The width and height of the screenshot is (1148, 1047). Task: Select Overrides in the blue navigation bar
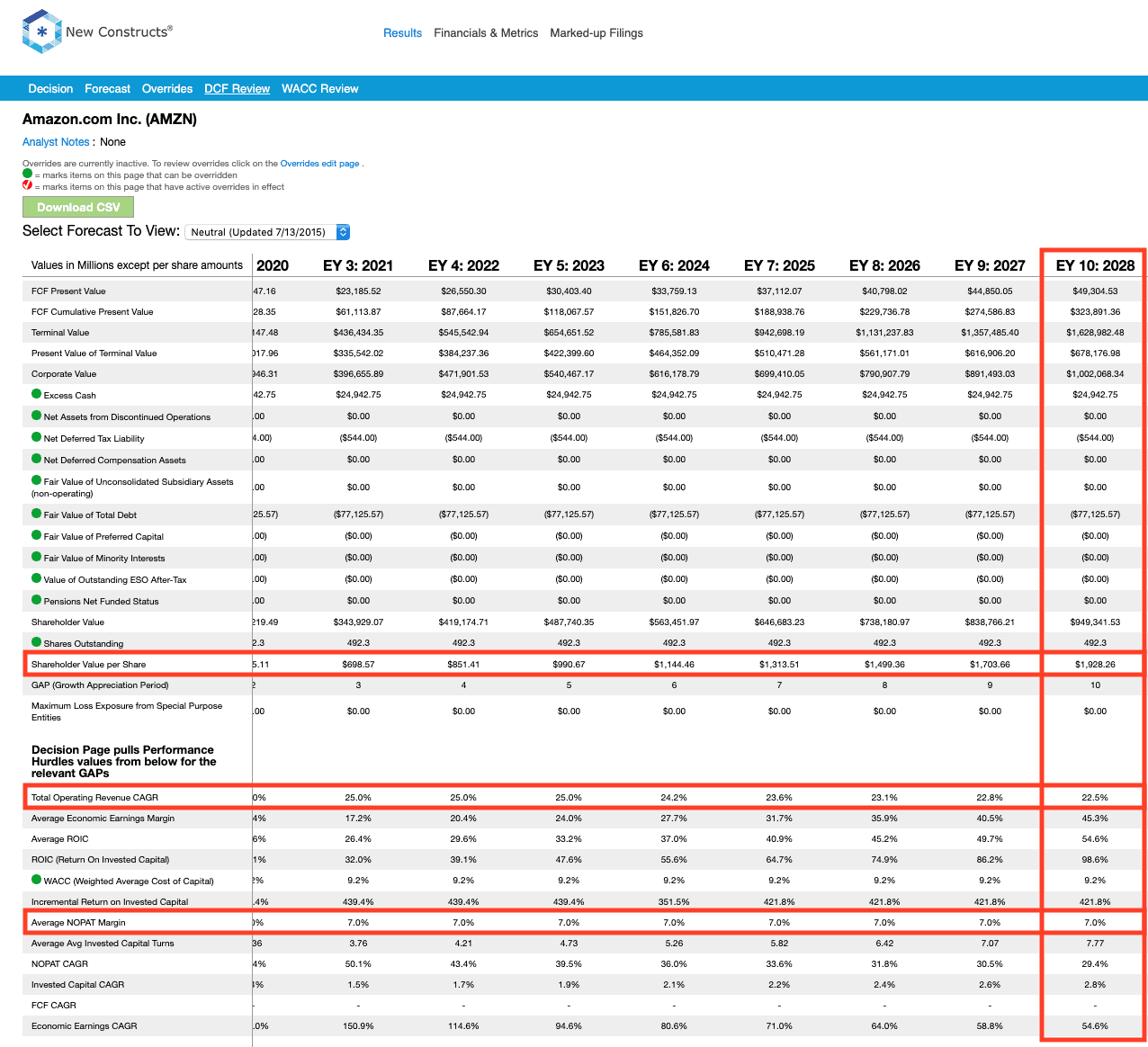pyautogui.click(x=167, y=89)
